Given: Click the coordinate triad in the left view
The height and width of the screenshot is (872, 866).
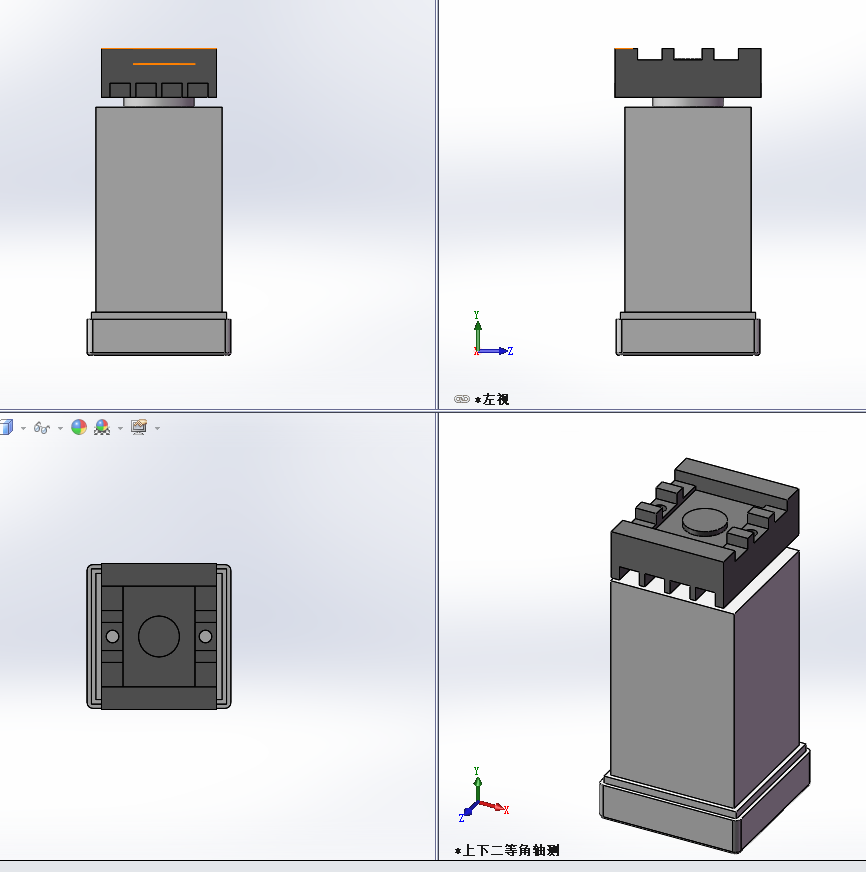Looking at the screenshot, I should [492, 334].
